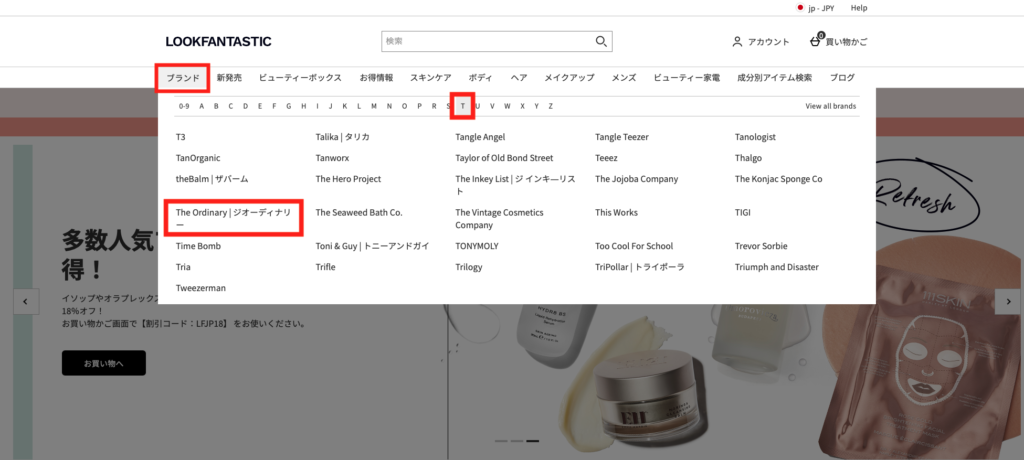
Task: Open The Jojoba Company brand
Action: 637,179
